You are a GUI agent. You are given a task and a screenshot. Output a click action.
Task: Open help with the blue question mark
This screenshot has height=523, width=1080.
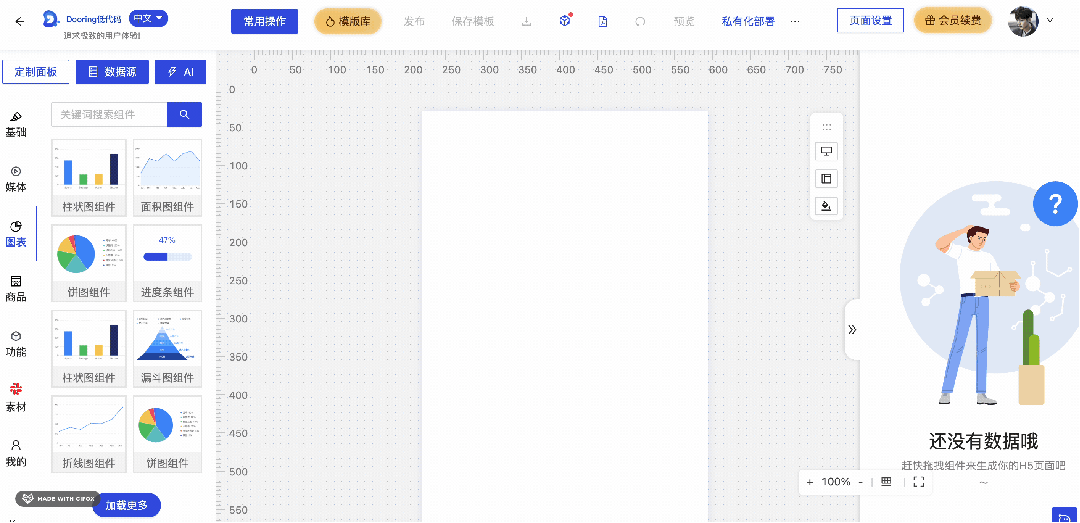click(x=1055, y=205)
